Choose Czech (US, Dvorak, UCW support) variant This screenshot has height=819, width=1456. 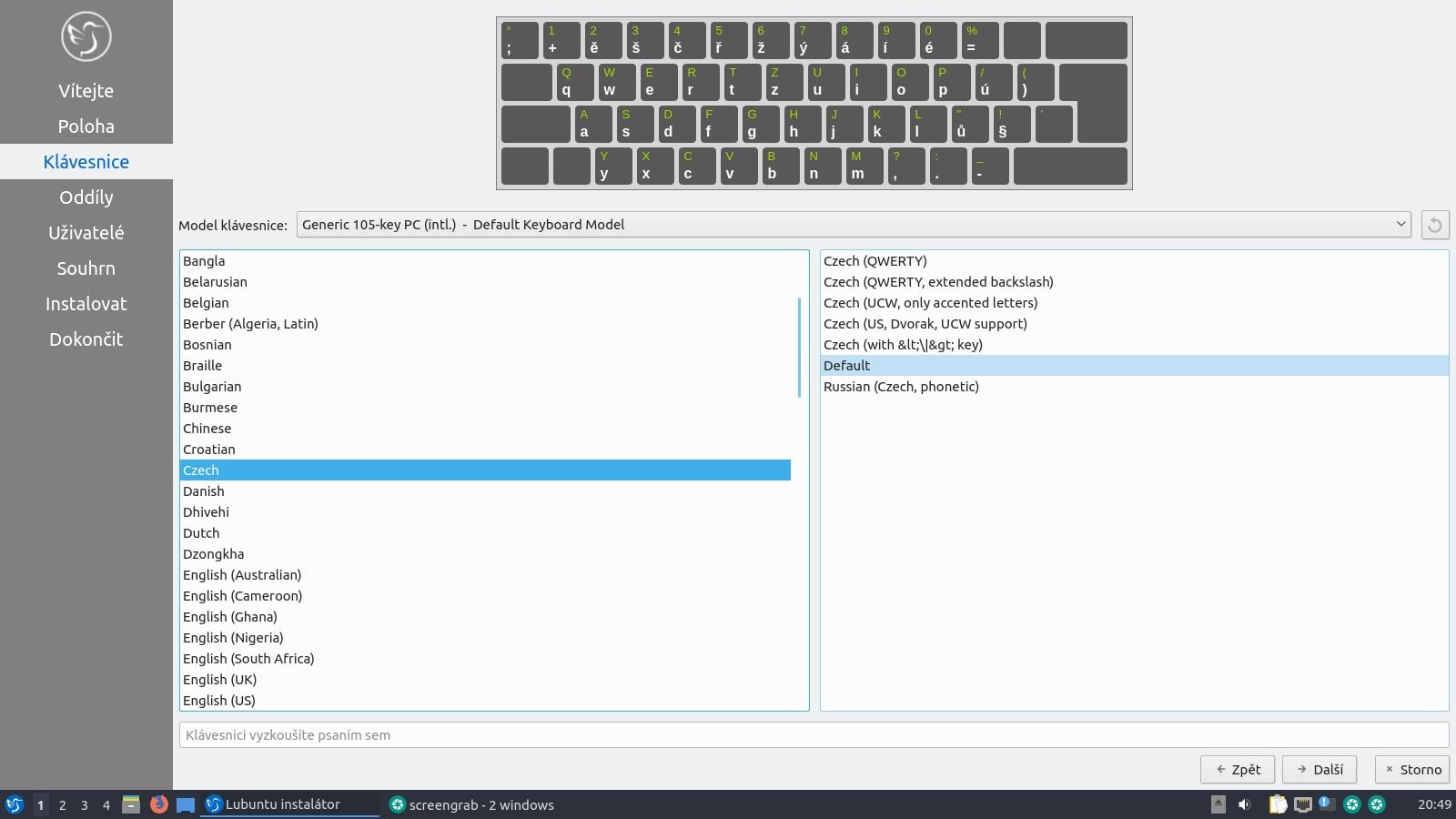1134,324
